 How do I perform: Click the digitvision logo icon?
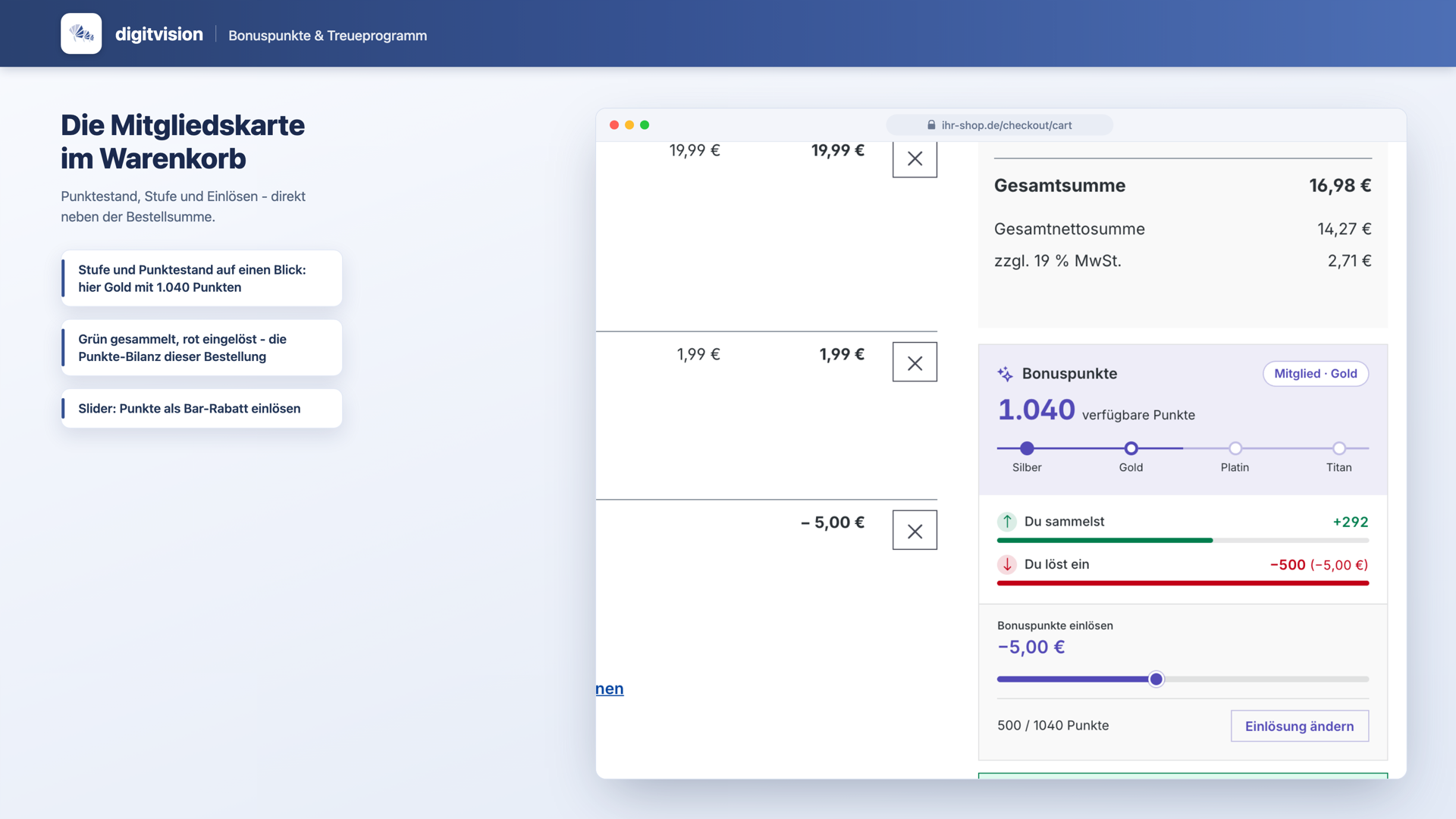[x=81, y=33]
